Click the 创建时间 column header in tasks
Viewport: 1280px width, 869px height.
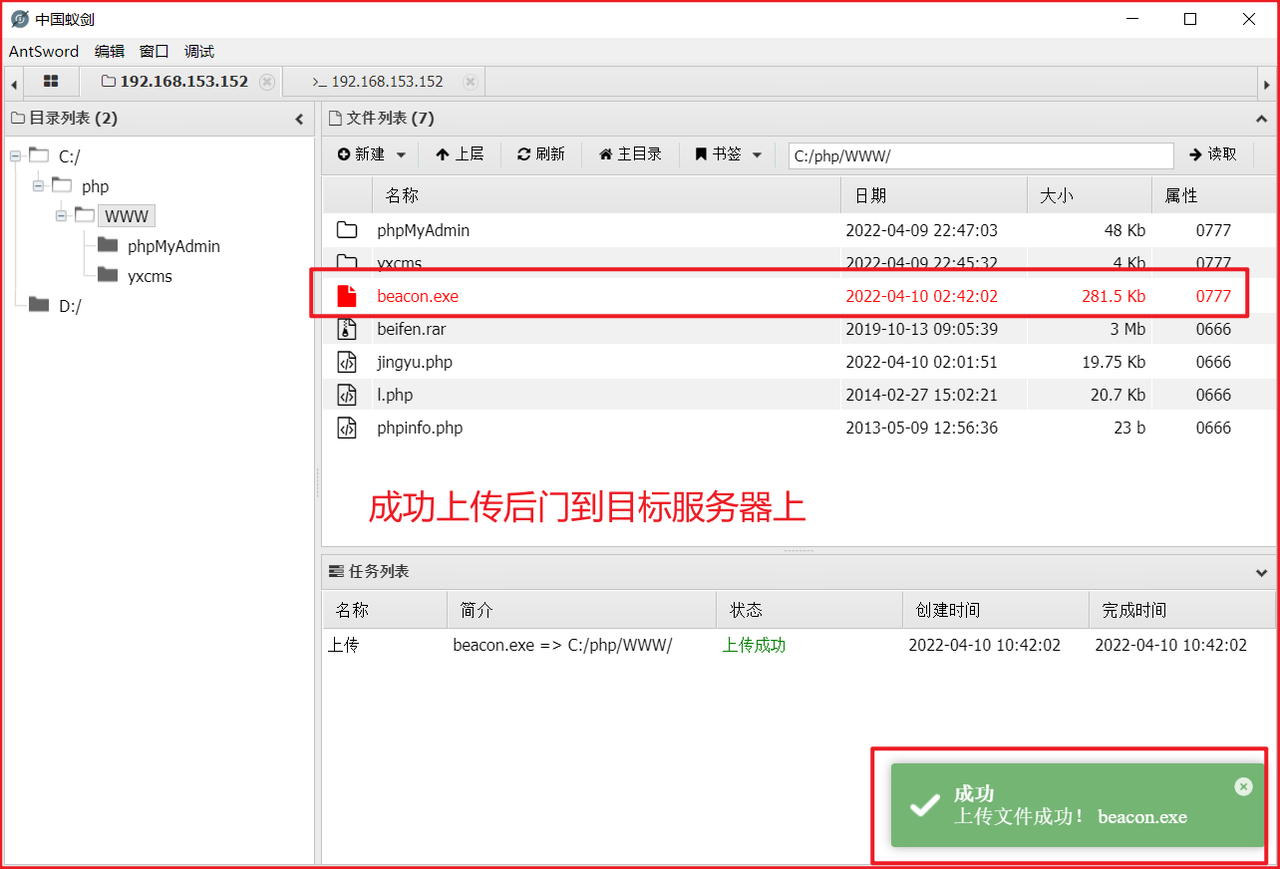tap(995, 610)
